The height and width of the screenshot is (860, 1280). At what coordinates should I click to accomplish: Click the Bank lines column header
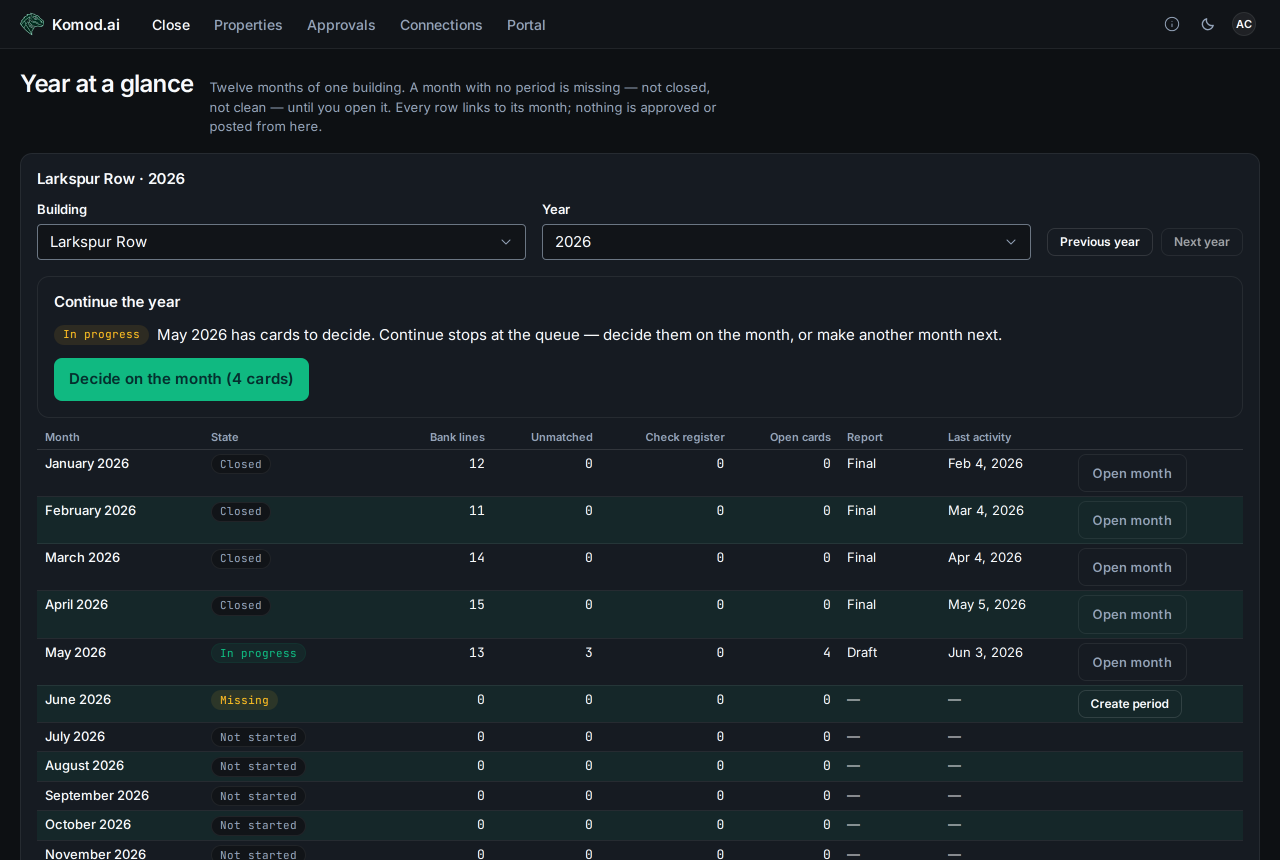[x=457, y=437]
